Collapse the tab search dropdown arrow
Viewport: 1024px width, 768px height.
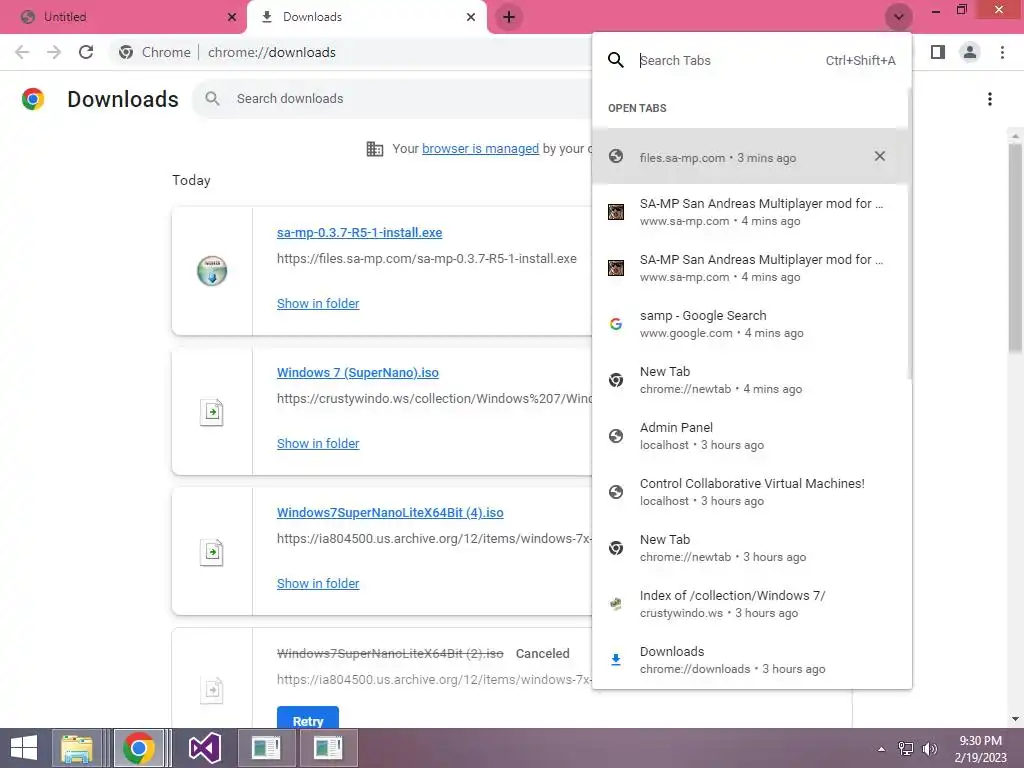click(x=899, y=17)
